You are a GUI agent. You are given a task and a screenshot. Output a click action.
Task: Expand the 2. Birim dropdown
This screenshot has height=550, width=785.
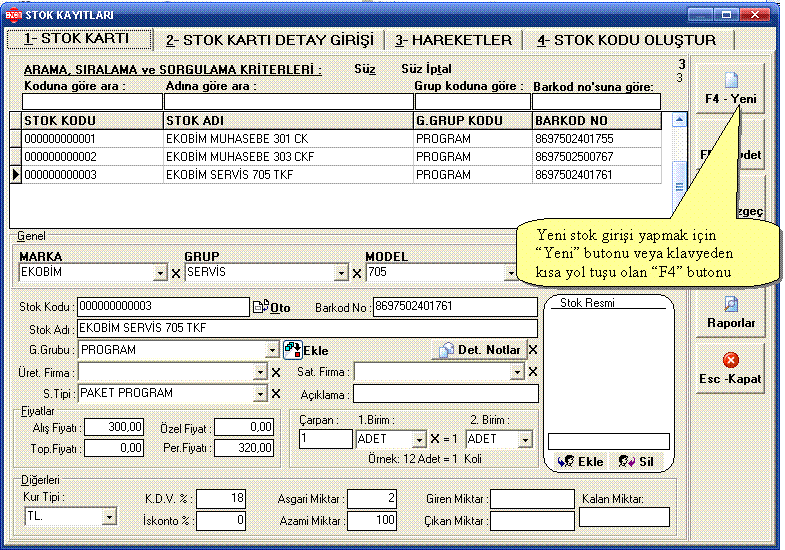[x=525, y=440]
